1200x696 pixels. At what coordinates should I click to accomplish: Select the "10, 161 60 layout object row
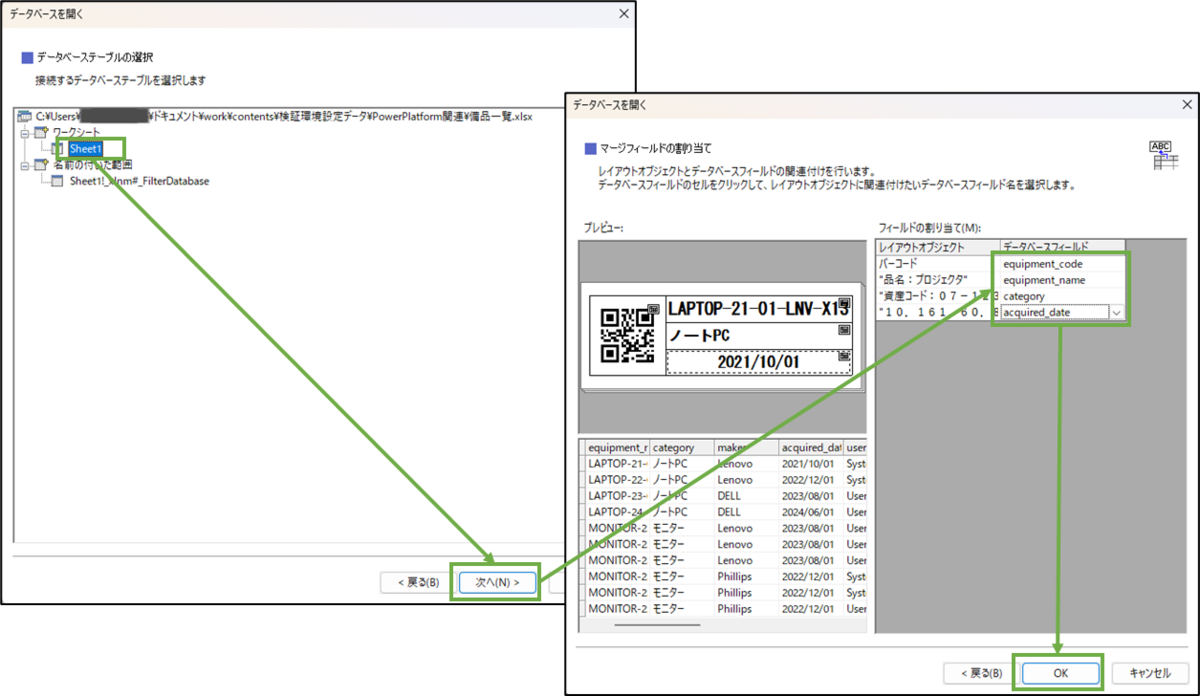point(937,313)
